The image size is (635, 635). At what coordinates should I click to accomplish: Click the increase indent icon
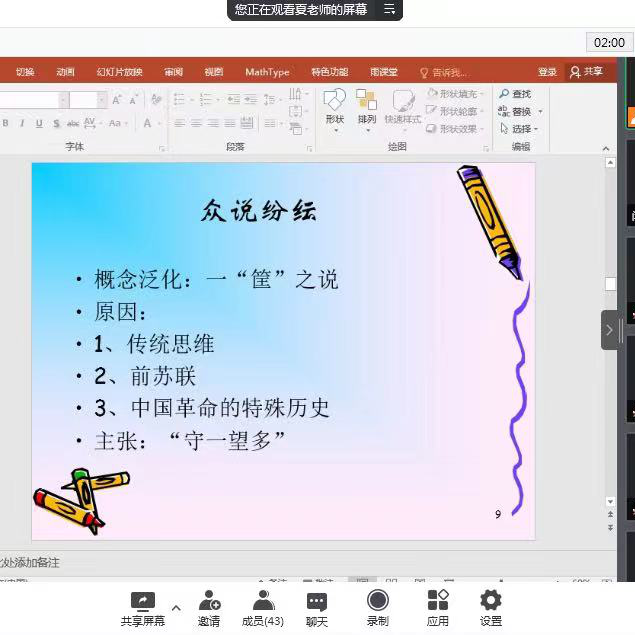tap(250, 99)
